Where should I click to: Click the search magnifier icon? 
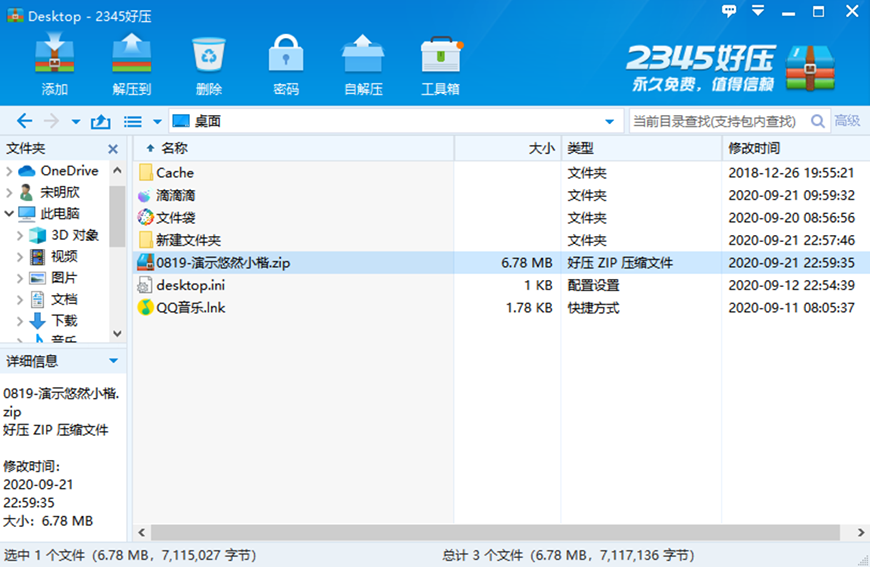point(817,121)
